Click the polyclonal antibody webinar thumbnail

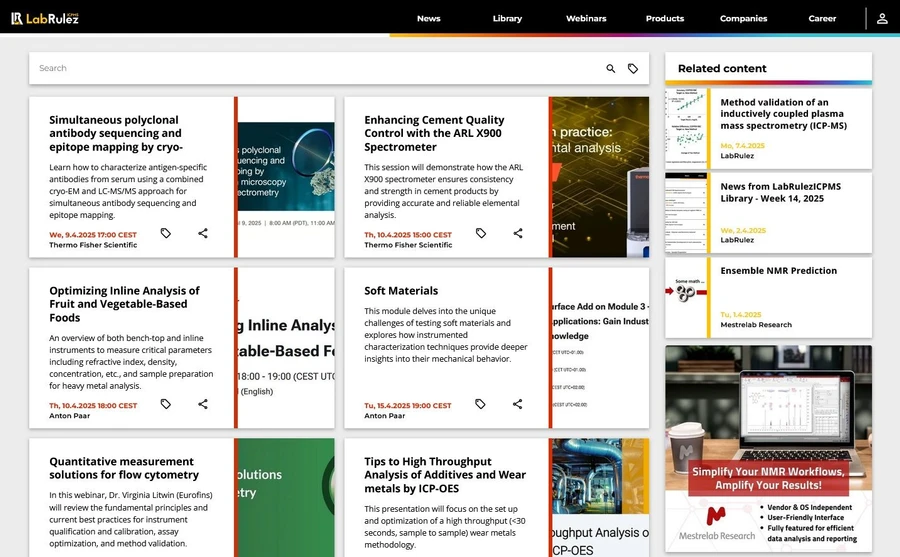[286, 177]
